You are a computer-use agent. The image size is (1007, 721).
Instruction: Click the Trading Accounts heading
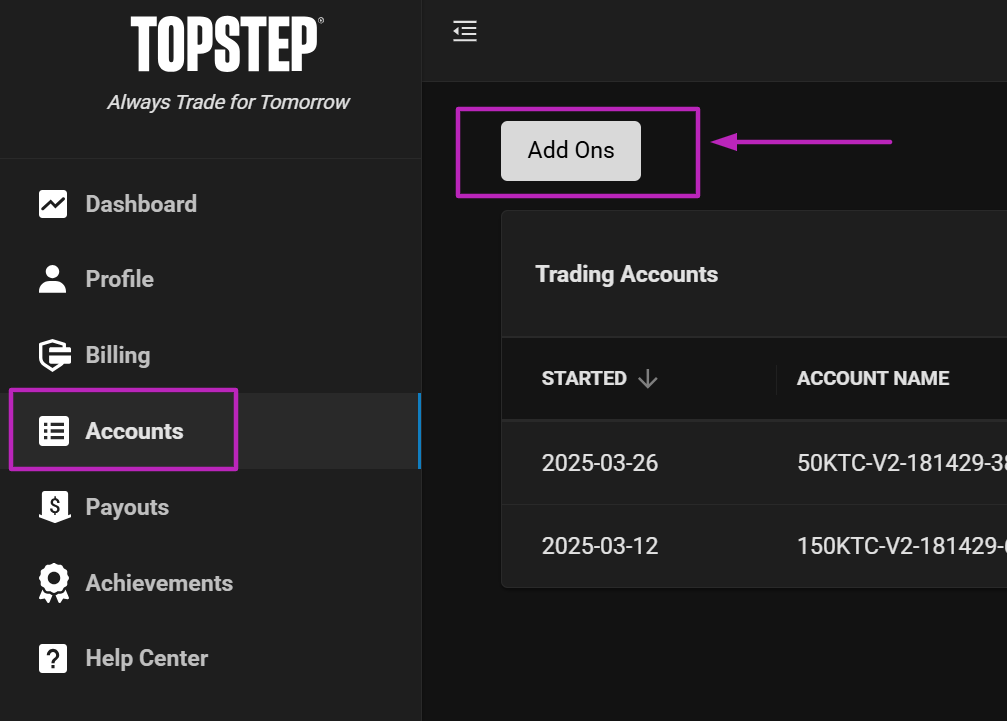627,274
